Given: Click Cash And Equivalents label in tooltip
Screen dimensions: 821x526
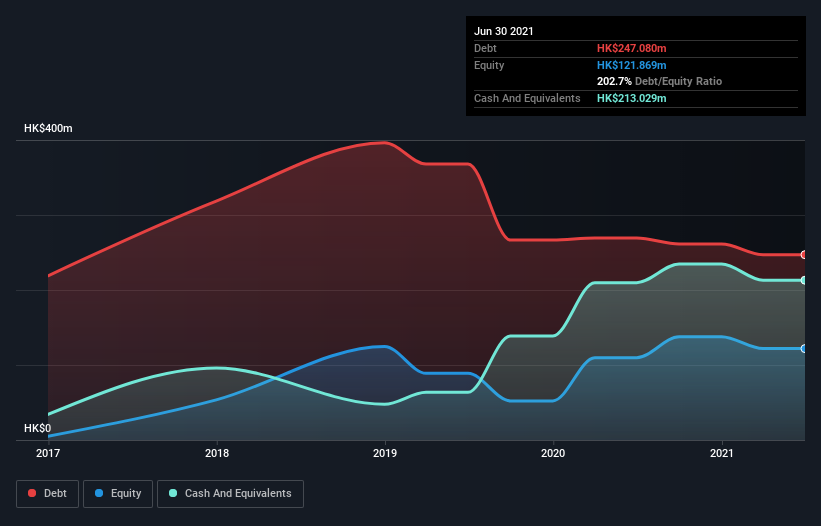Looking at the screenshot, I should (527, 98).
